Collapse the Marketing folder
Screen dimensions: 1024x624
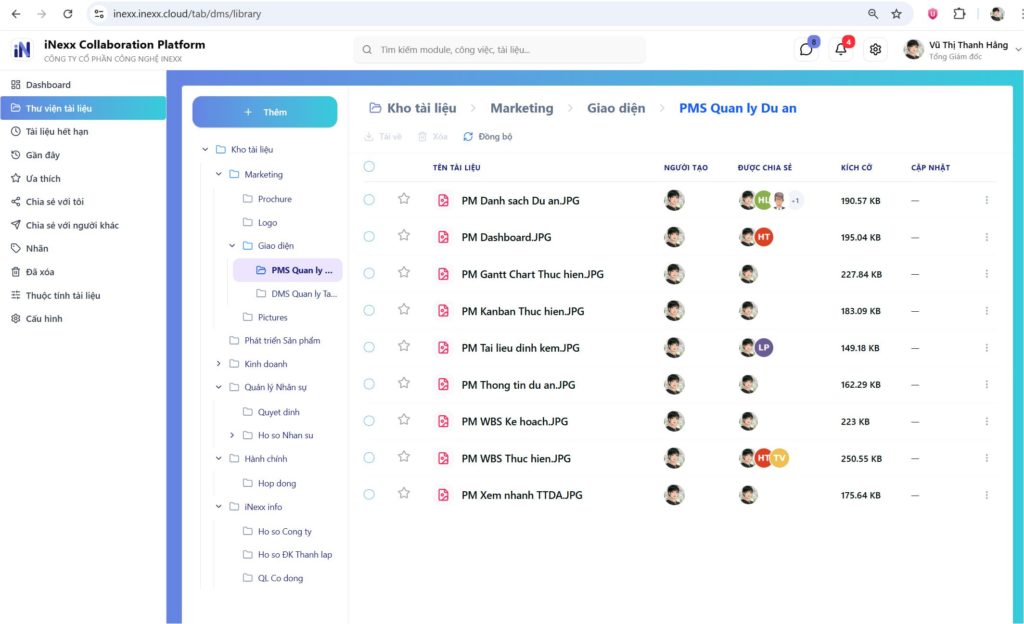(217, 172)
